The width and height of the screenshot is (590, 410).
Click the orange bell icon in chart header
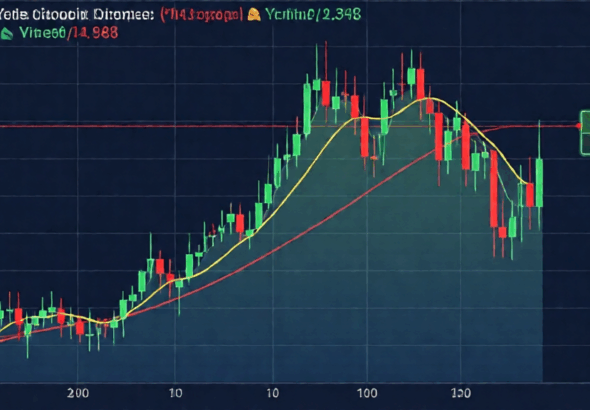coord(254,15)
